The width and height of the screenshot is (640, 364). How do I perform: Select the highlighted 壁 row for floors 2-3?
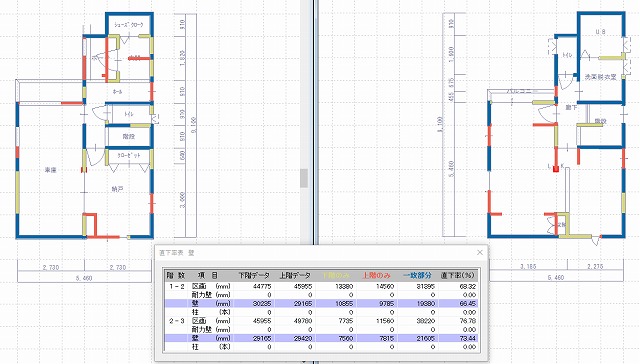click(x=321, y=338)
